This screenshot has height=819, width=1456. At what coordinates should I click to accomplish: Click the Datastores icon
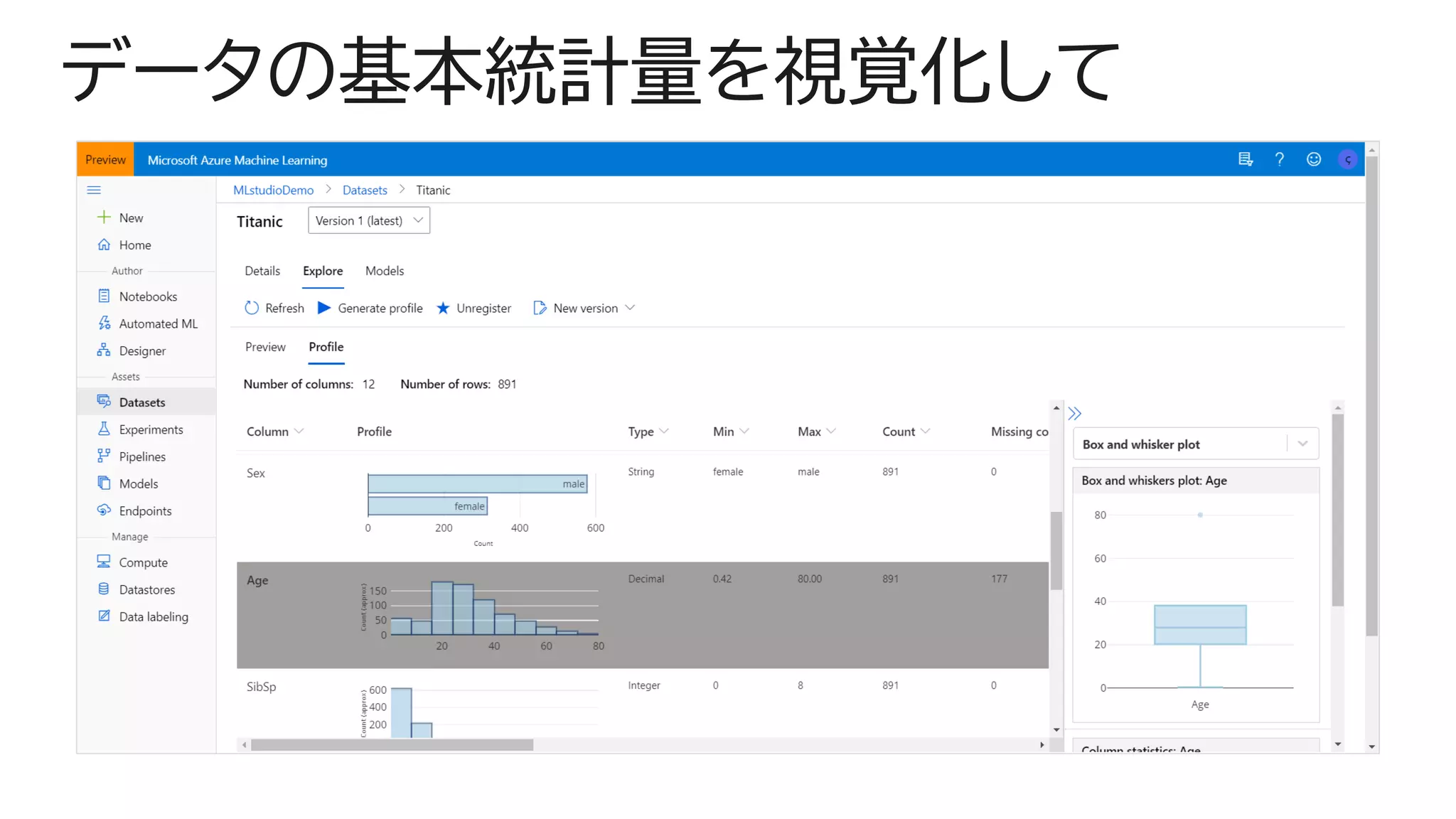[x=104, y=589]
